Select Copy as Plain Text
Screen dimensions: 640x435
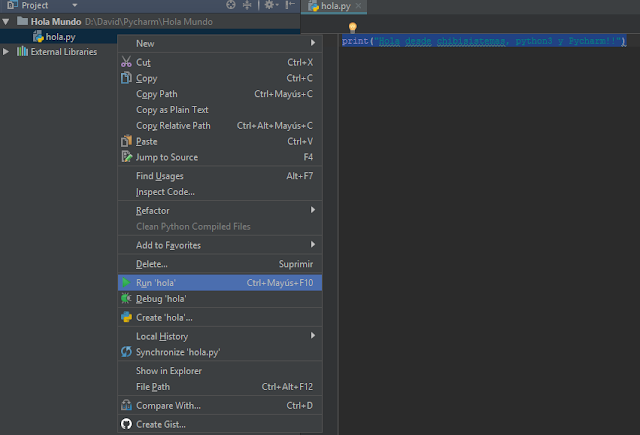click(x=220, y=110)
